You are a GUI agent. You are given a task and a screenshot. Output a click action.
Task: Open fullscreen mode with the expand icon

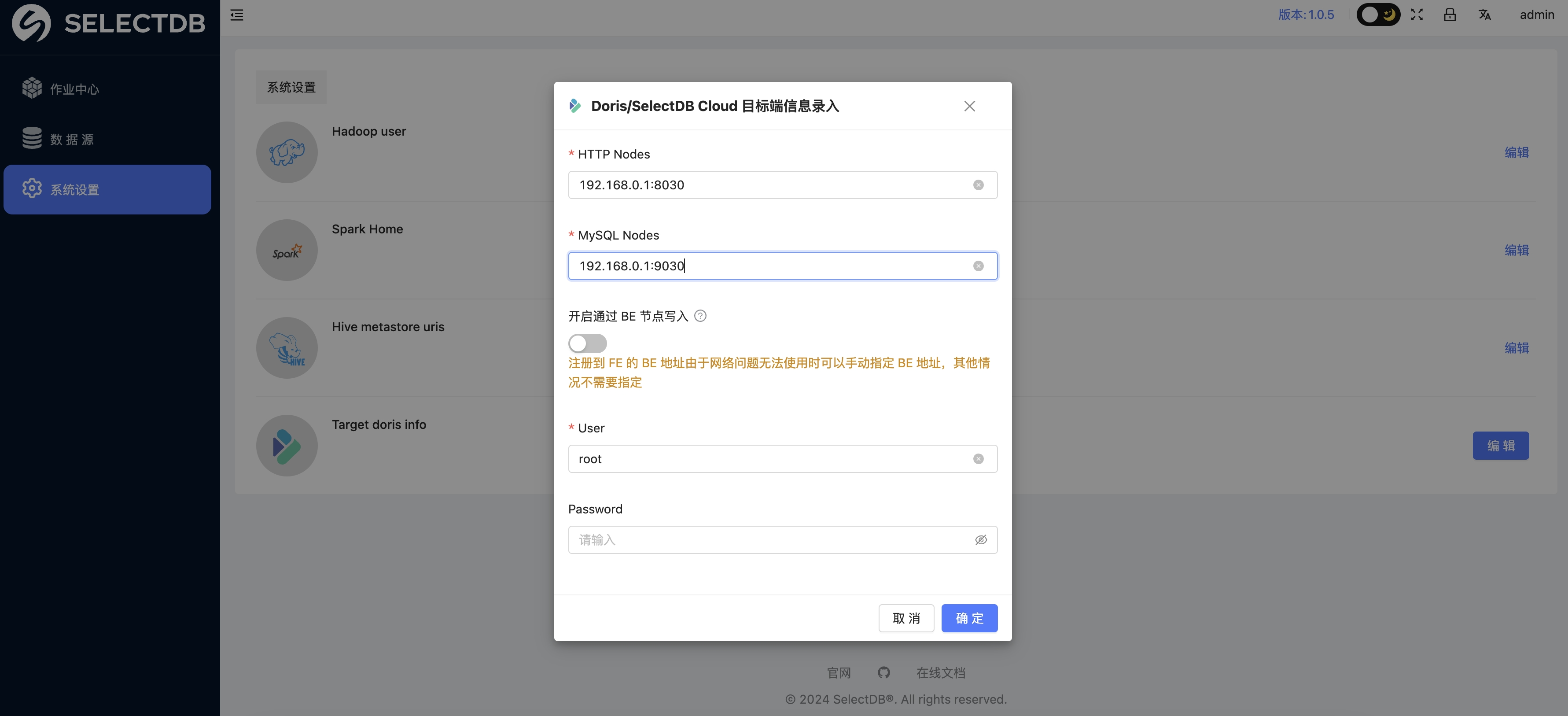click(x=1417, y=15)
